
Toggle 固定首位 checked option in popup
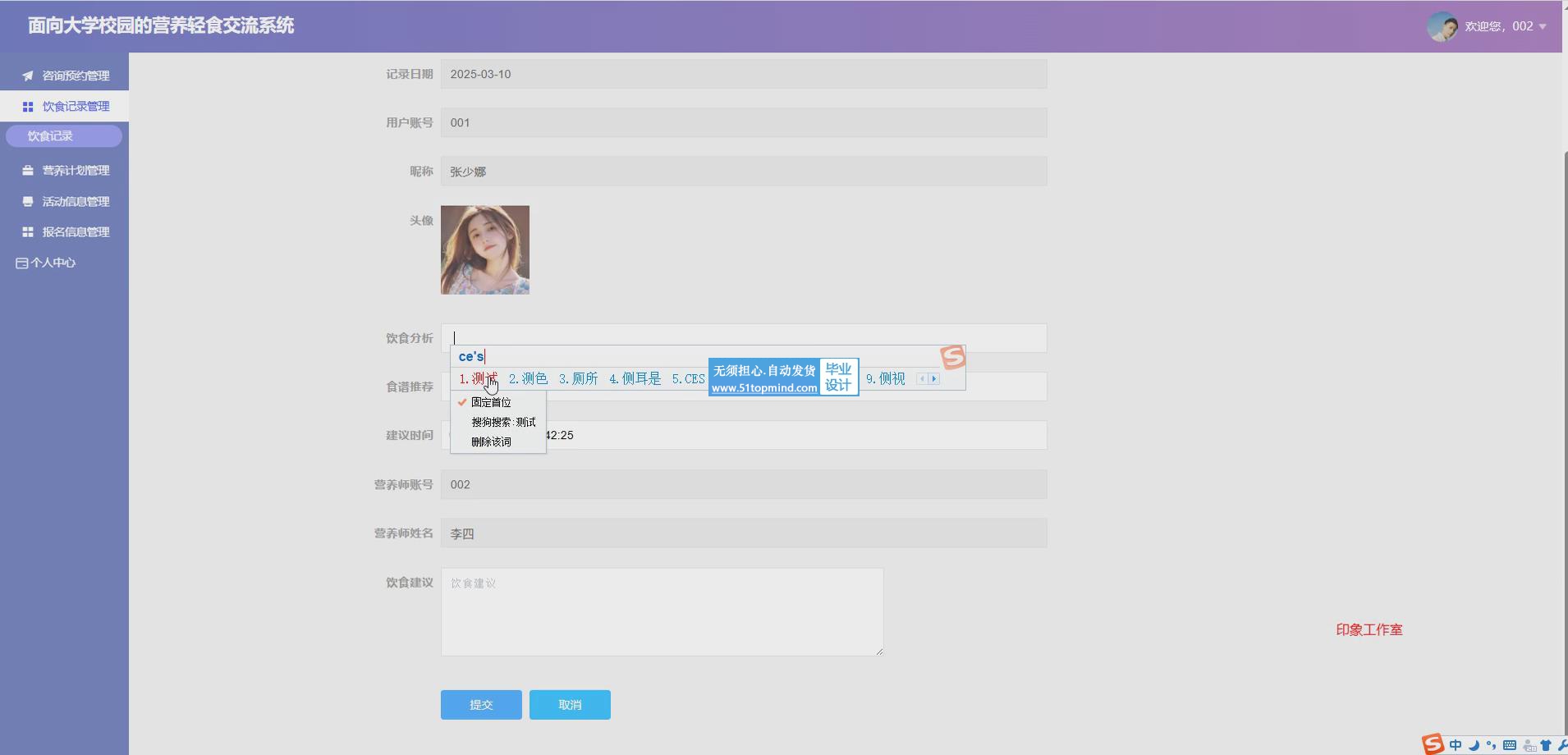pyautogui.click(x=491, y=402)
